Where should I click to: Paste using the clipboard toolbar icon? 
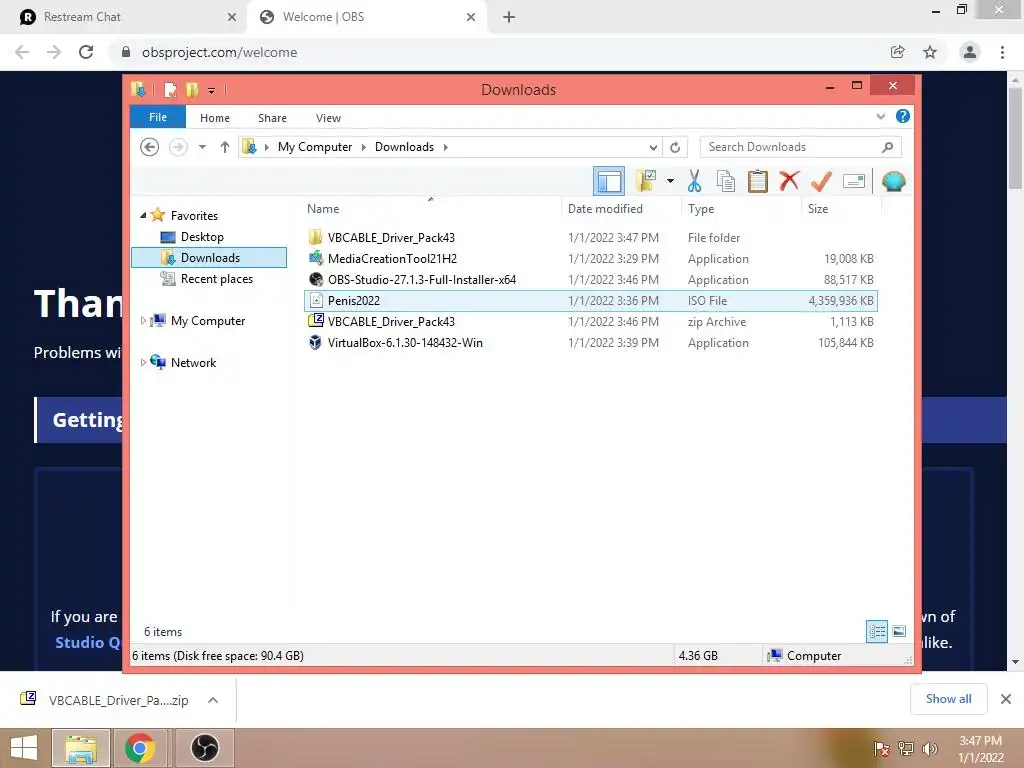click(758, 181)
